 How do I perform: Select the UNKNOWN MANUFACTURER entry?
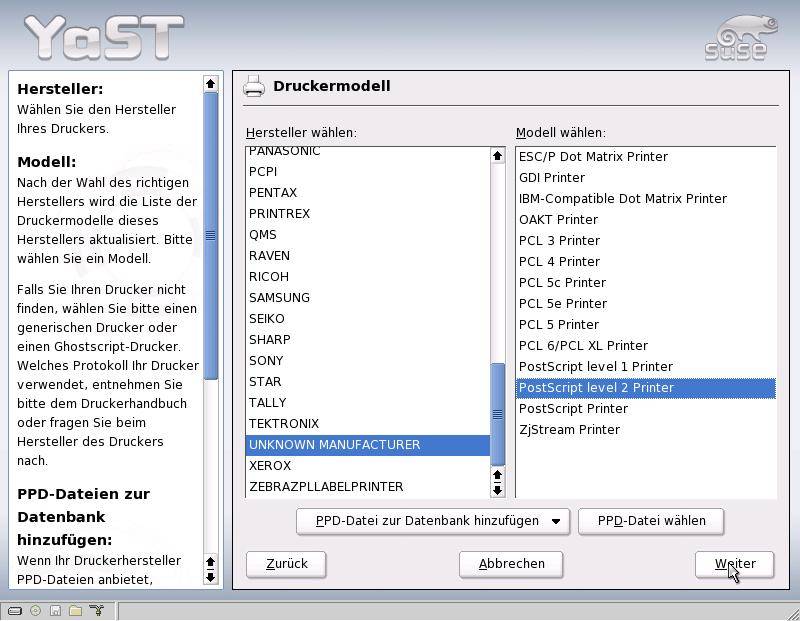point(367,445)
